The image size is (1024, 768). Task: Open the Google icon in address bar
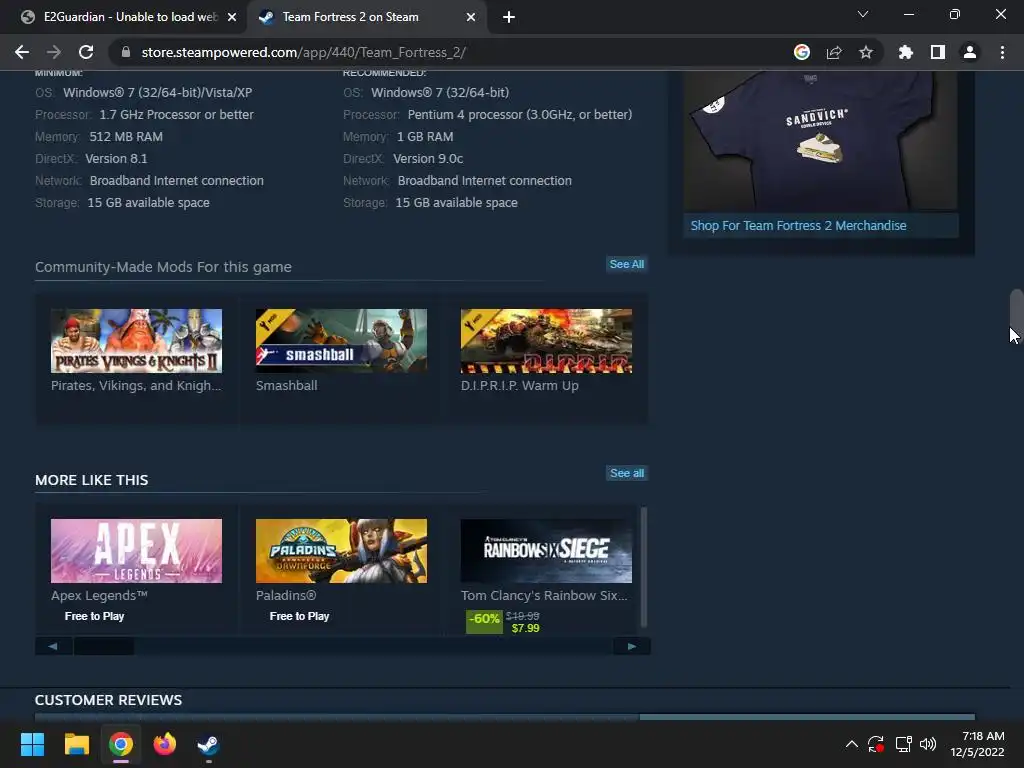pyautogui.click(x=801, y=52)
